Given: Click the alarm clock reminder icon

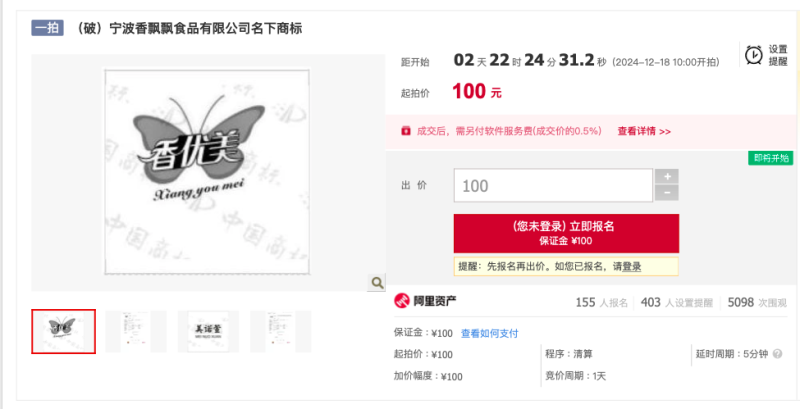Looking at the screenshot, I should (754, 55).
